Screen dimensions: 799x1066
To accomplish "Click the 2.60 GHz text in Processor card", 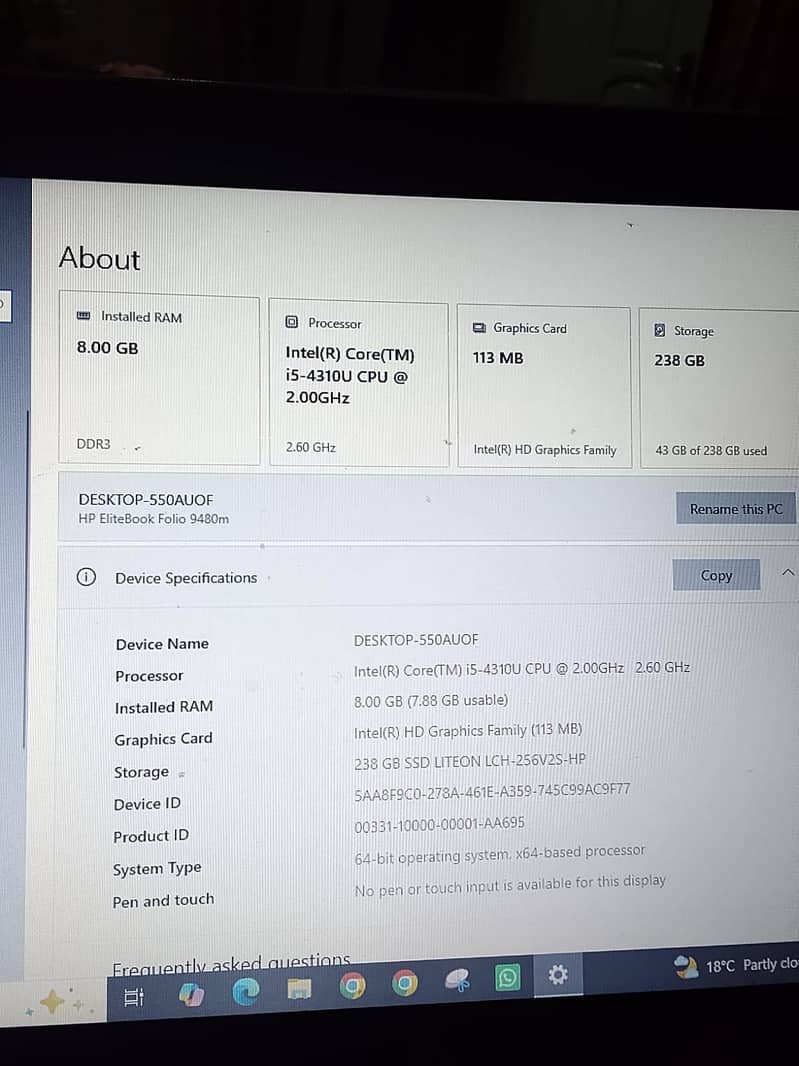I will coord(311,447).
